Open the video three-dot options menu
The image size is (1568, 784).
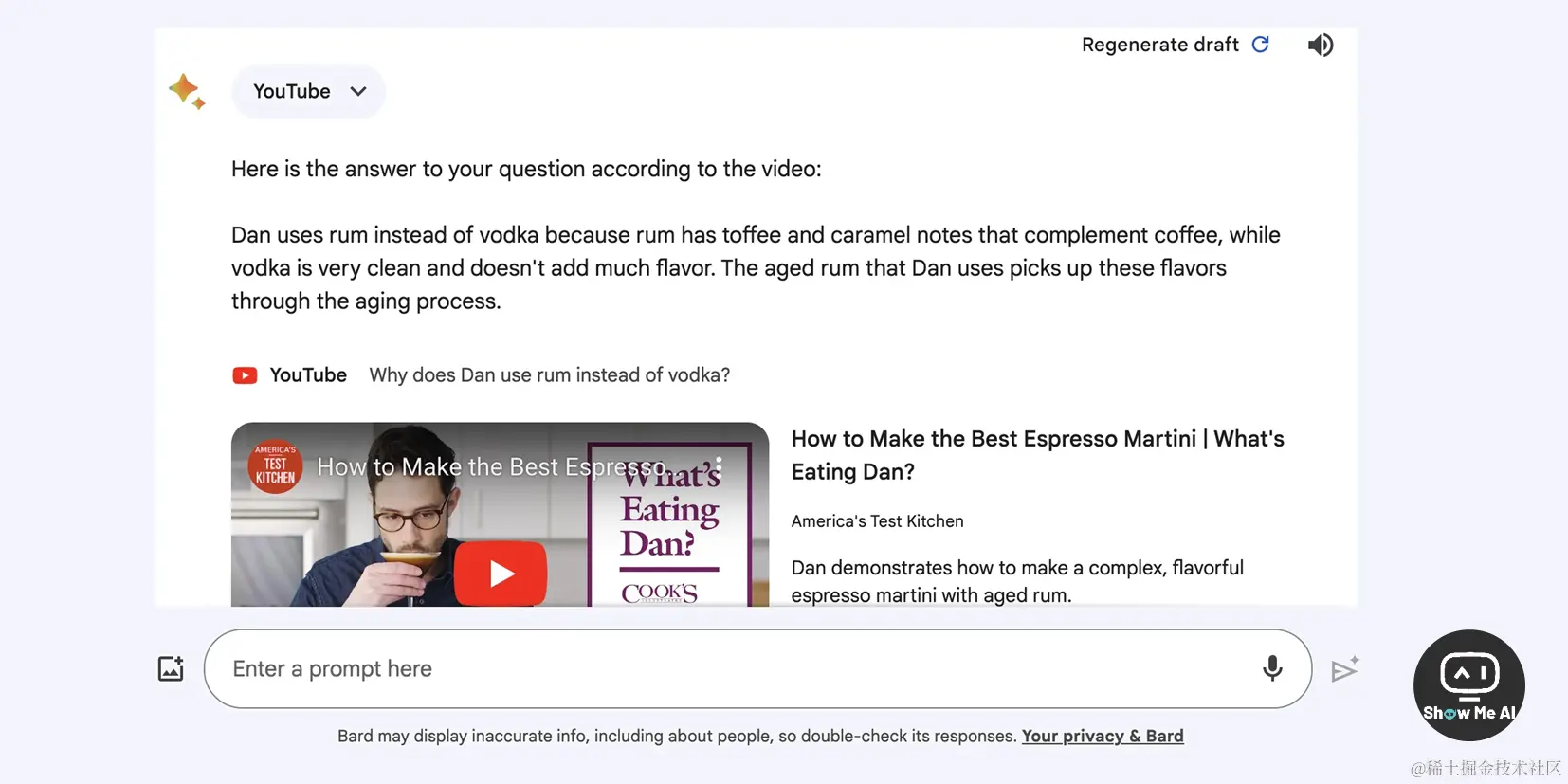[720, 466]
